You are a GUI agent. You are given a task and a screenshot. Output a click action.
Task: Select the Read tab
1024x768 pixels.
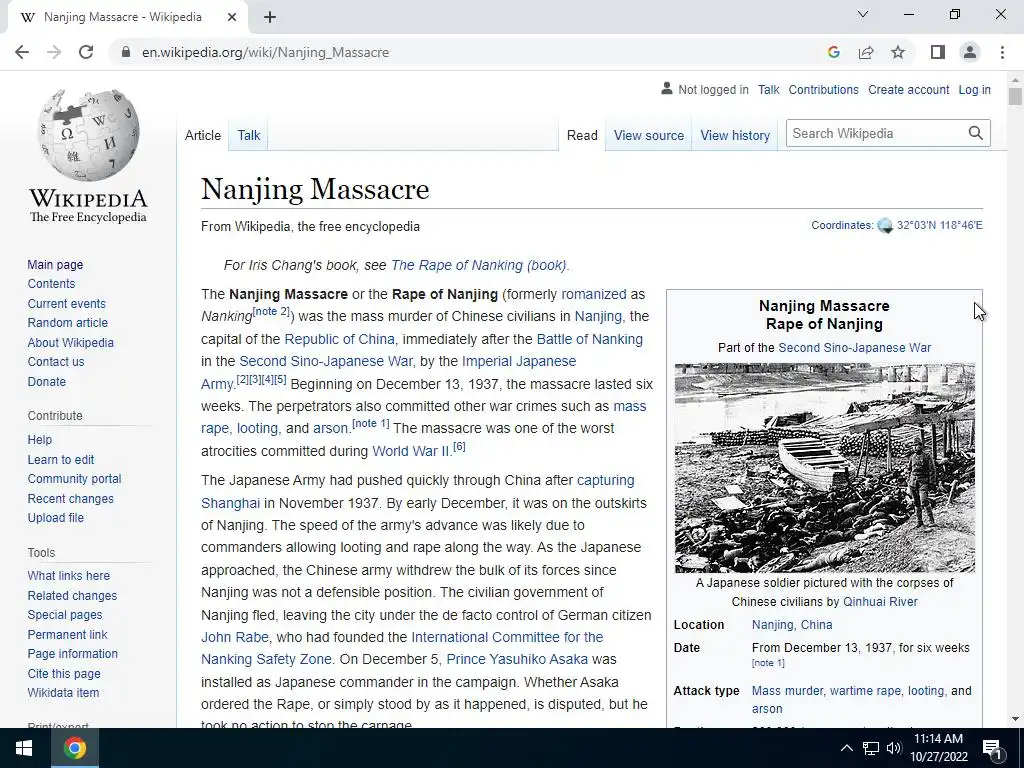(582, 135)
